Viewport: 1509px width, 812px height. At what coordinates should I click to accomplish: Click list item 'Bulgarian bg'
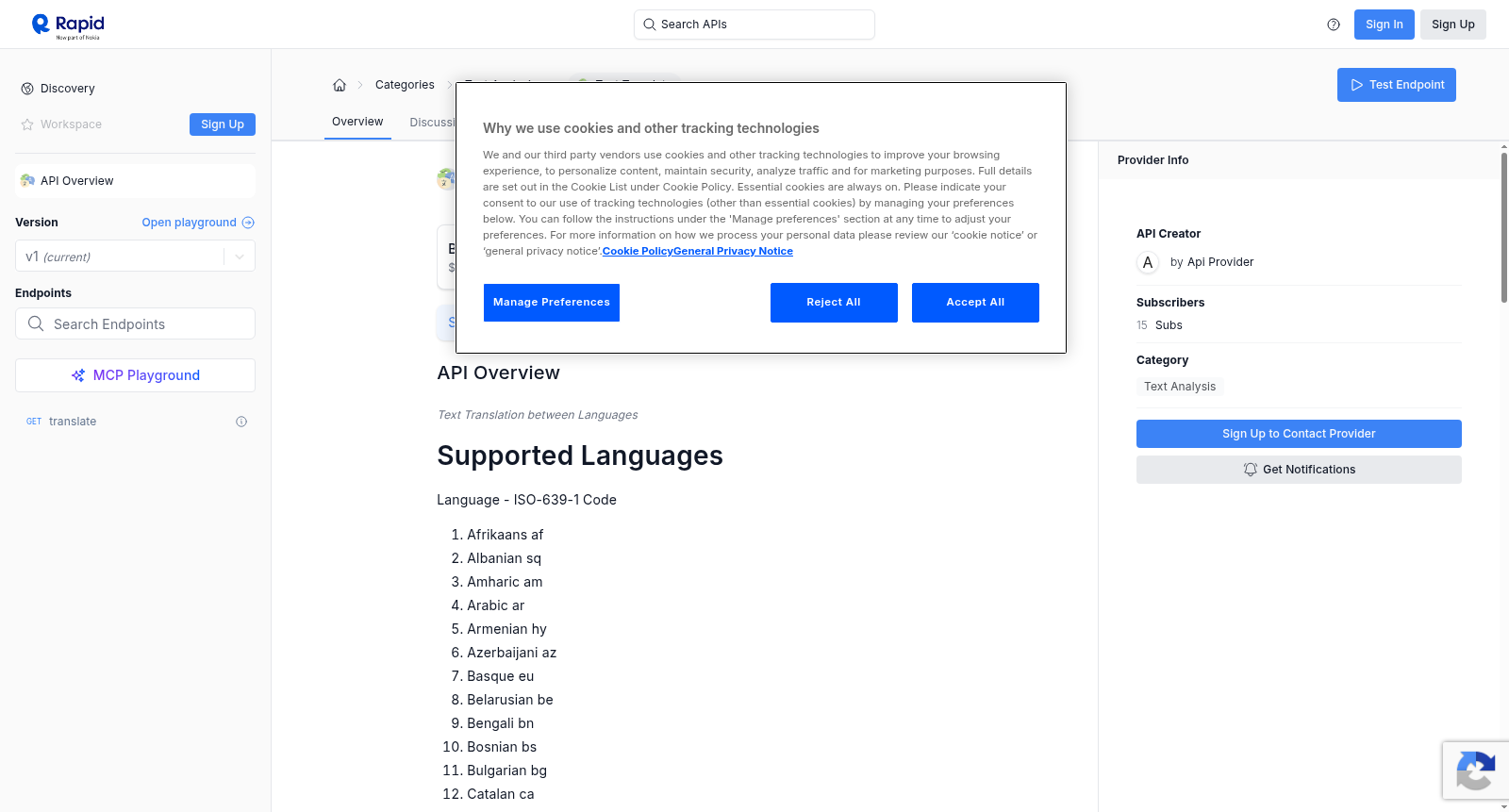(x=507, y=771)
